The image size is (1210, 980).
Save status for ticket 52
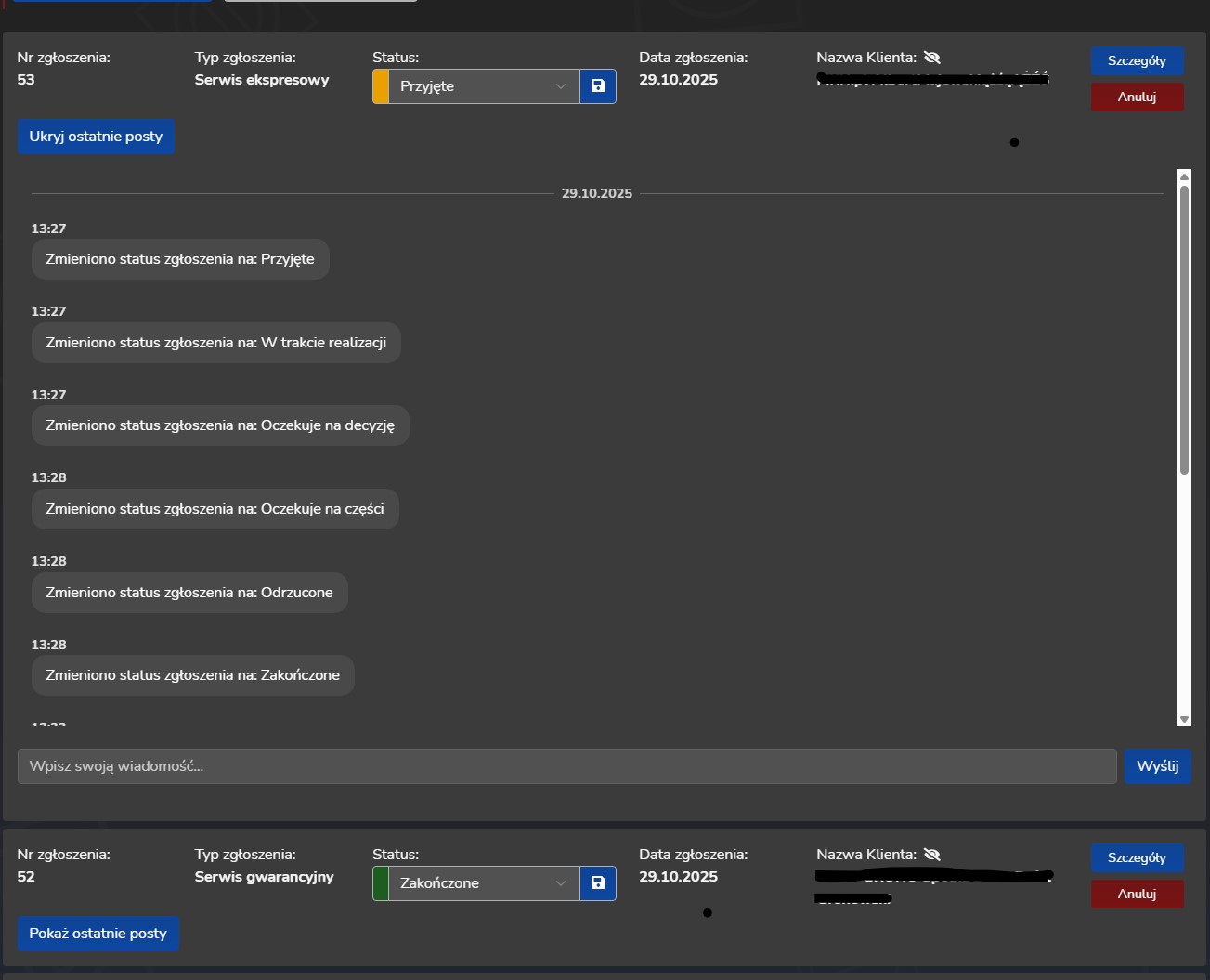tap(598, 883)
